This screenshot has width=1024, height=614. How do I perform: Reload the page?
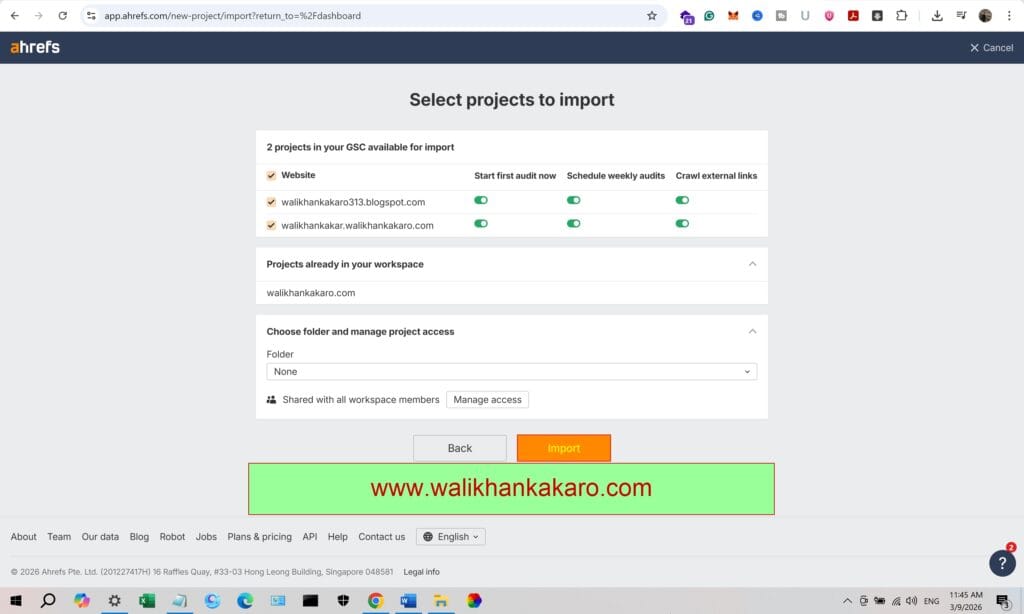[x=63, y=16]
